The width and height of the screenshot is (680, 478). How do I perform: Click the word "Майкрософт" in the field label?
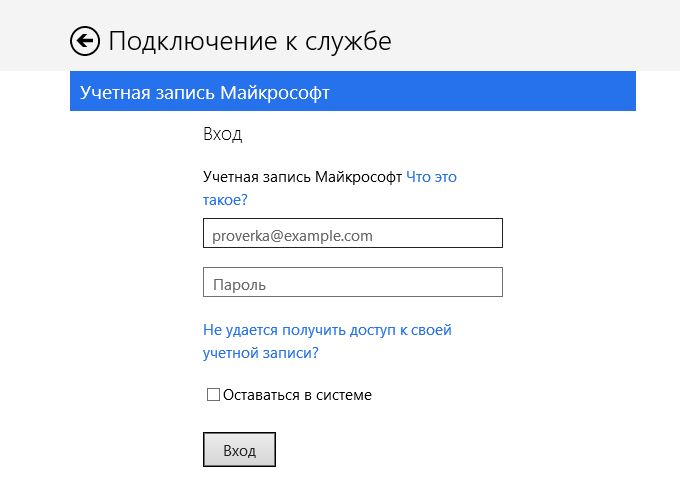click(358, 177)
